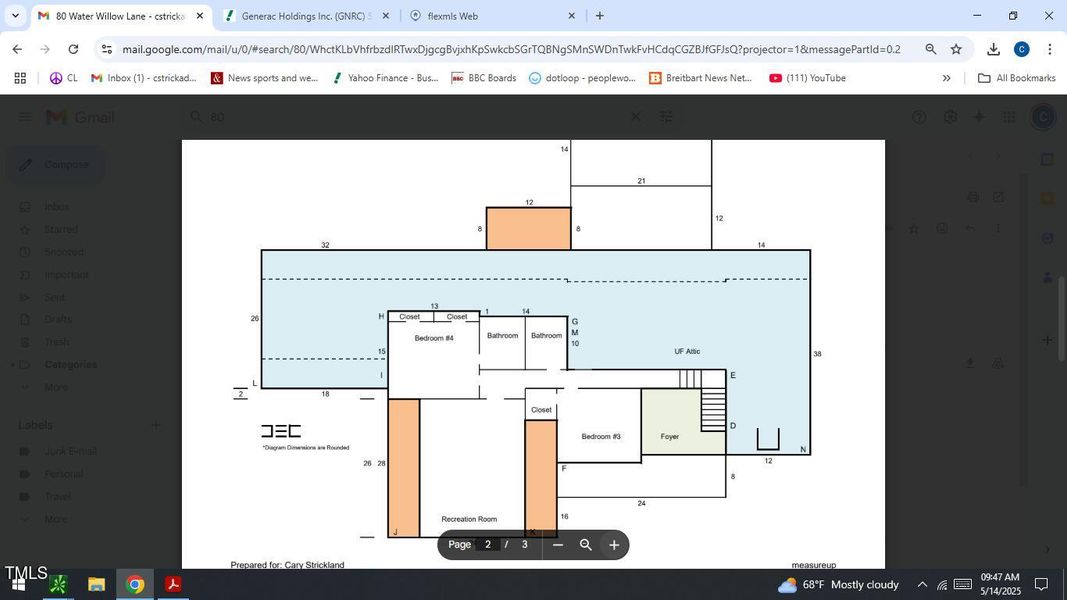Open Google Calendar from the side panel
This screenshot has height=600, width=1067.
1048,159
